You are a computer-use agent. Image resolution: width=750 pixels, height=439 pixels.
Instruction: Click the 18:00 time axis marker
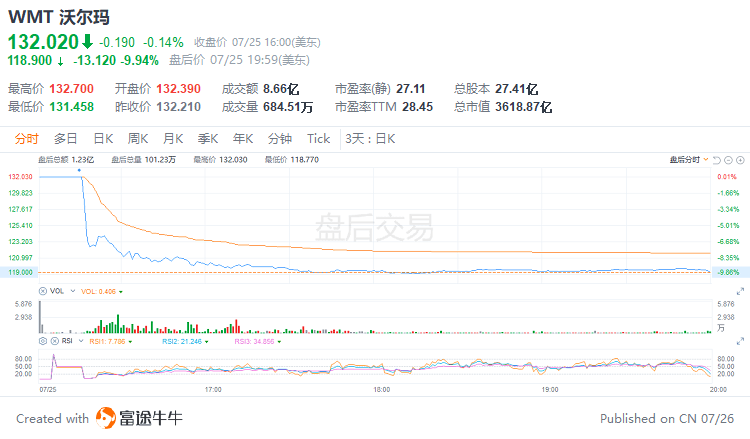point(382,390)
